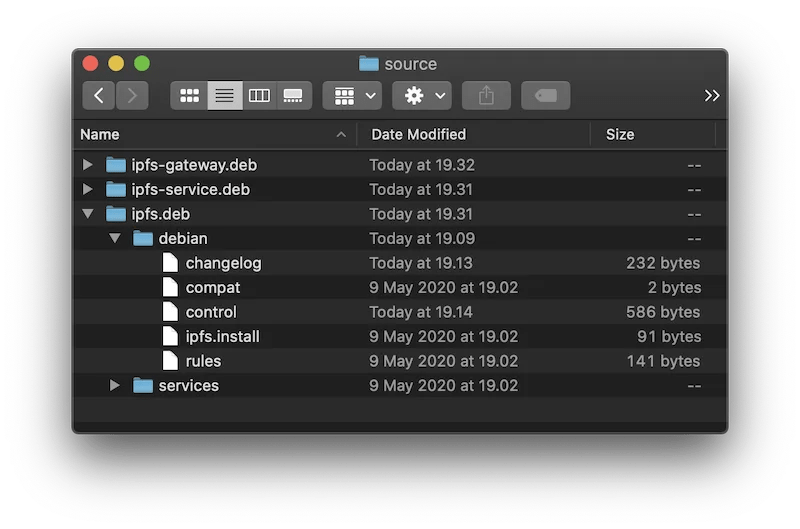Select the control file icon
This screenshot has height=529, width=800.
pyautogui.click(x=170, y=312)
